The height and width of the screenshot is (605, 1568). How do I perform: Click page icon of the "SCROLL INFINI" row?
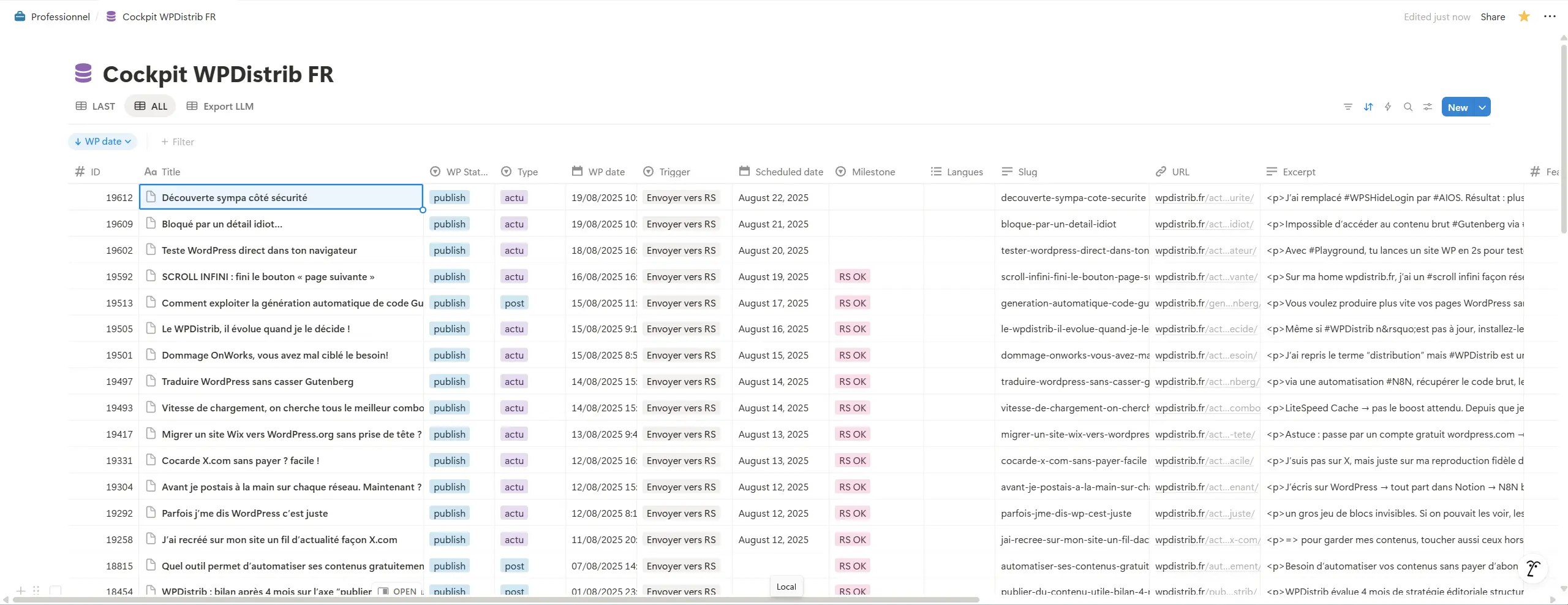point(151,276)
